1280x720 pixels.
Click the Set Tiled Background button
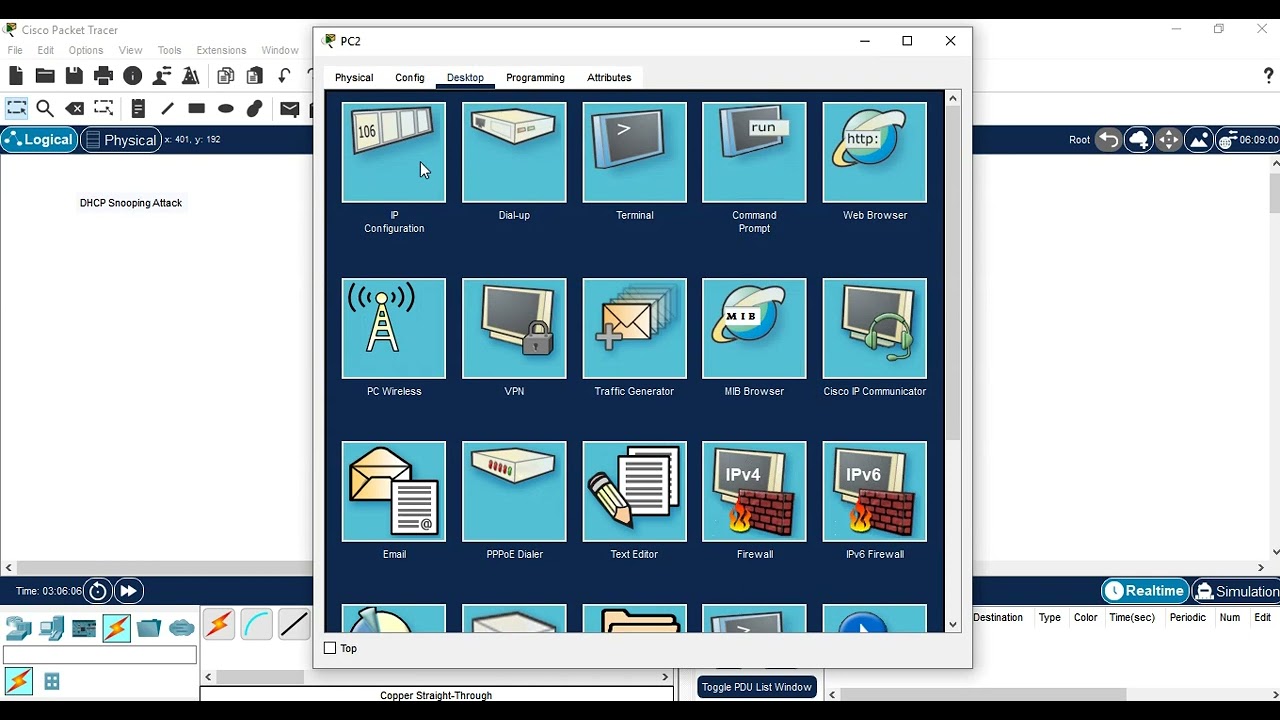click(1199, 140)
